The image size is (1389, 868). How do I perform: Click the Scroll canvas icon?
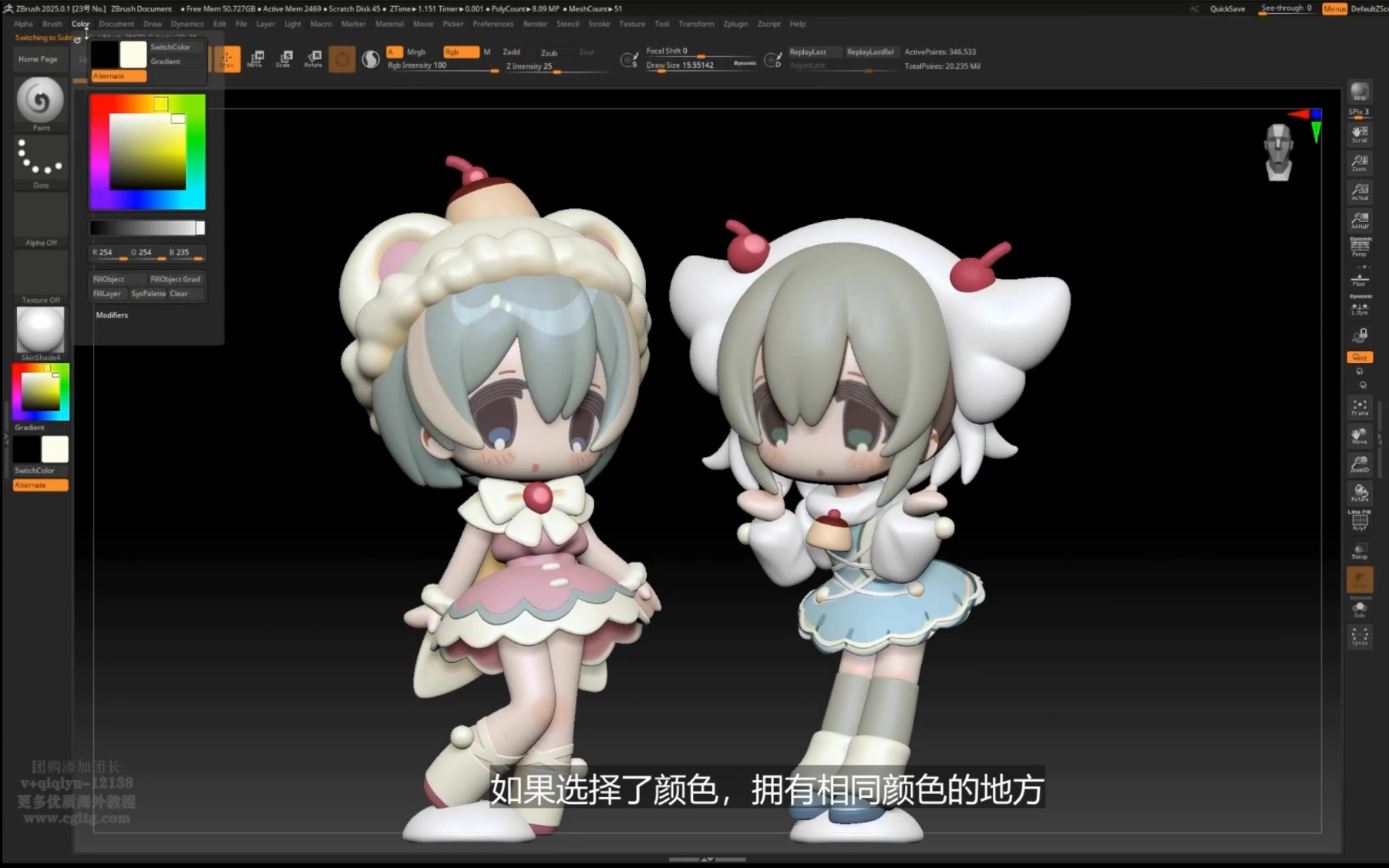coord(1360,134)
